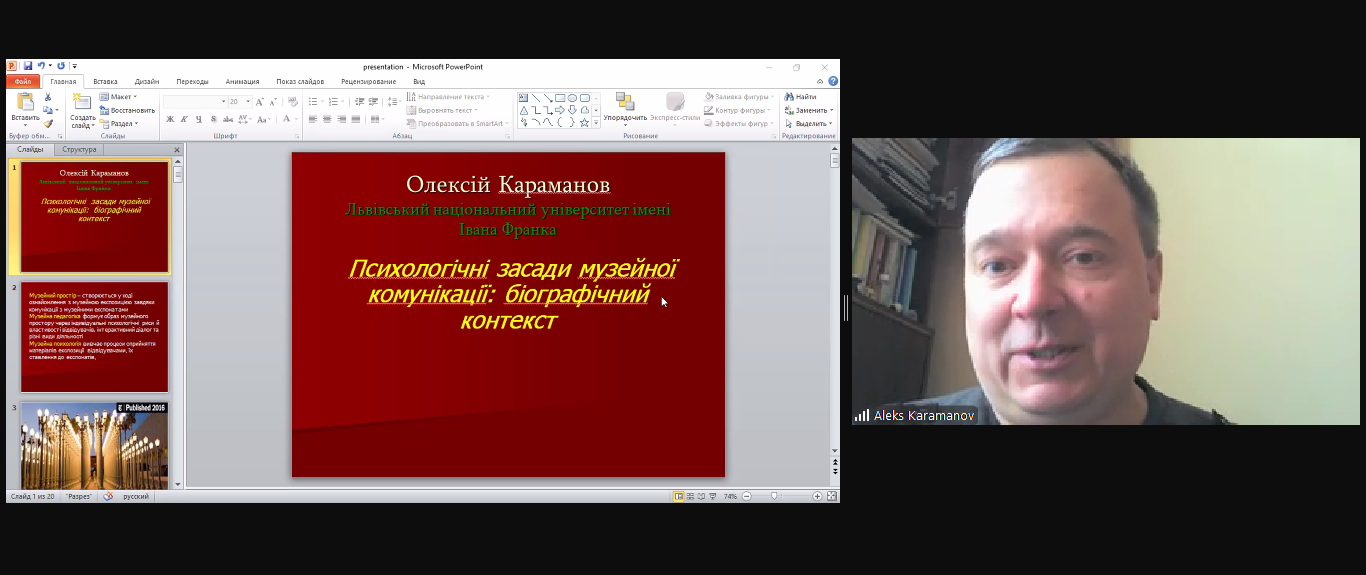
Task: Check spelling icon in the status bar
Action: click(108, 496)
